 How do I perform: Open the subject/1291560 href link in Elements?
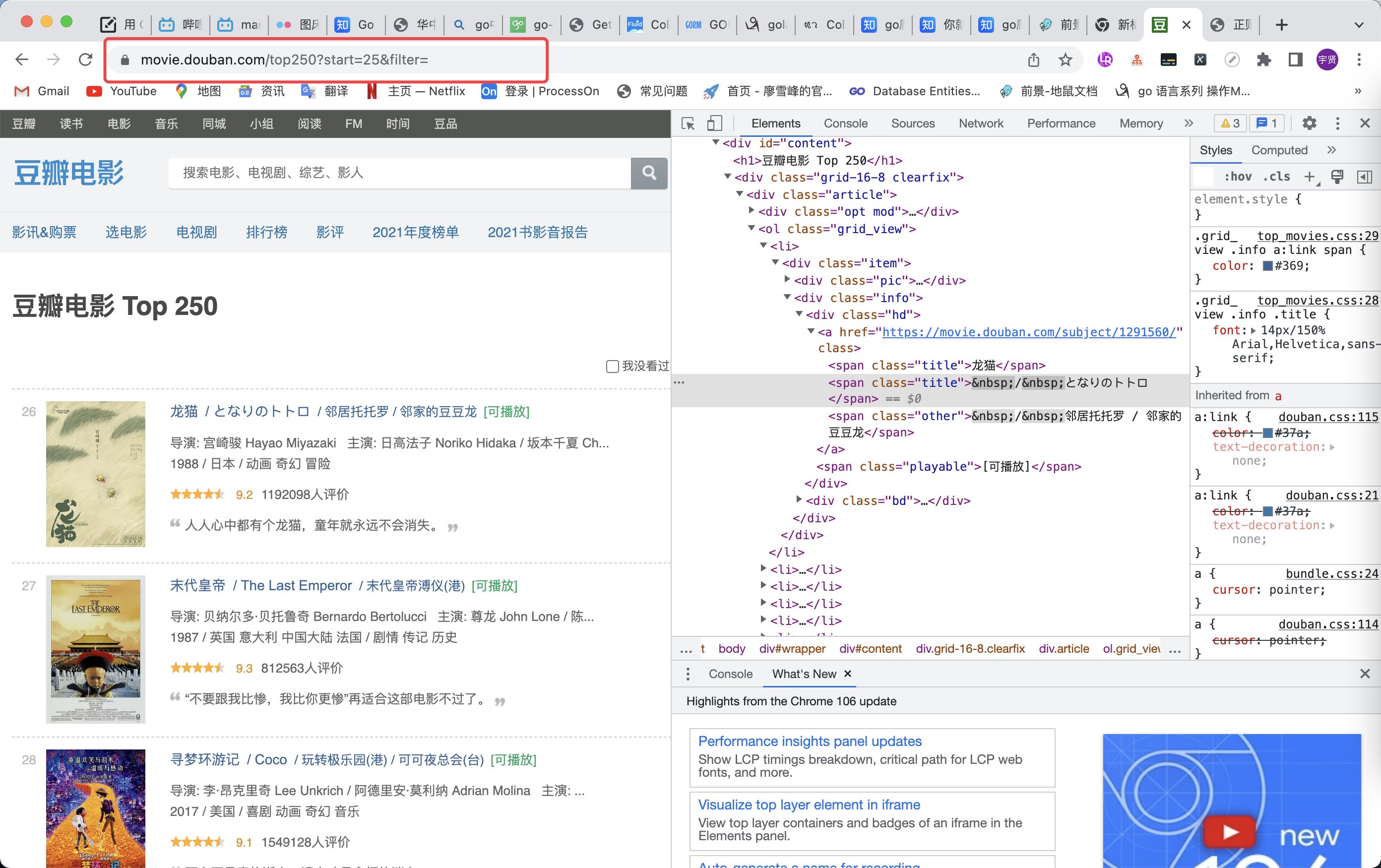pyautogui.click(x=1029, y=332)
